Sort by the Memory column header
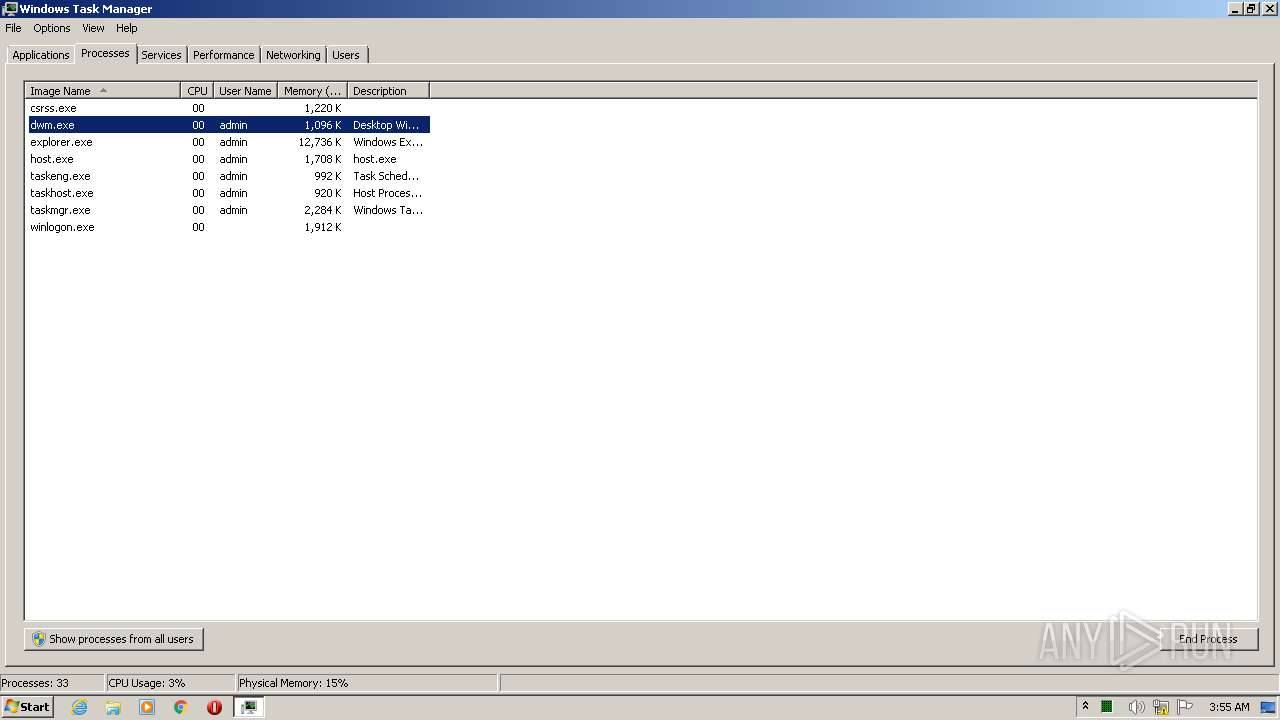Viewport: 1280px width, 720px height. pyautogui.click(x=312, y=91)
